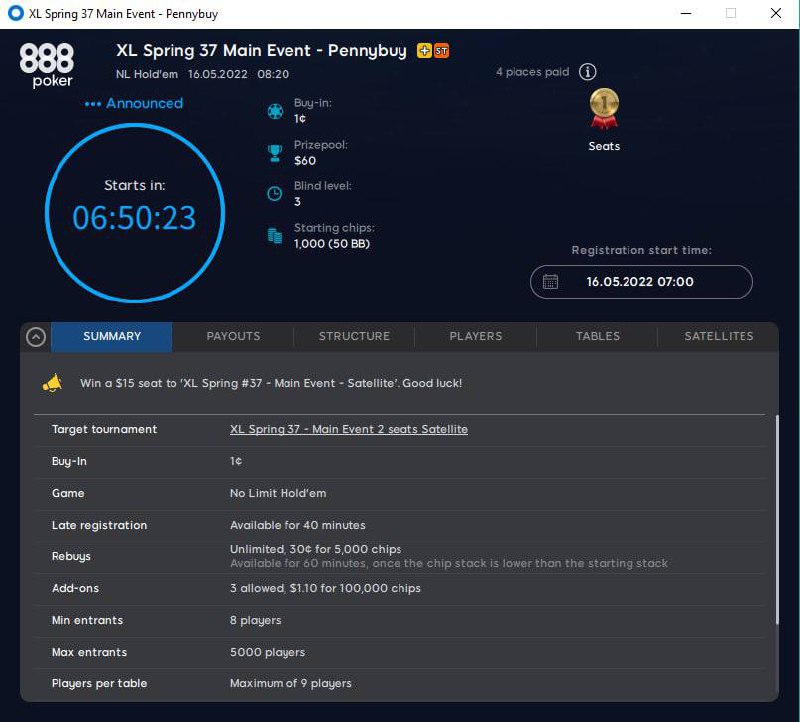
Task: Click the 'Rebuys' row label
Action: click(71, 556)
